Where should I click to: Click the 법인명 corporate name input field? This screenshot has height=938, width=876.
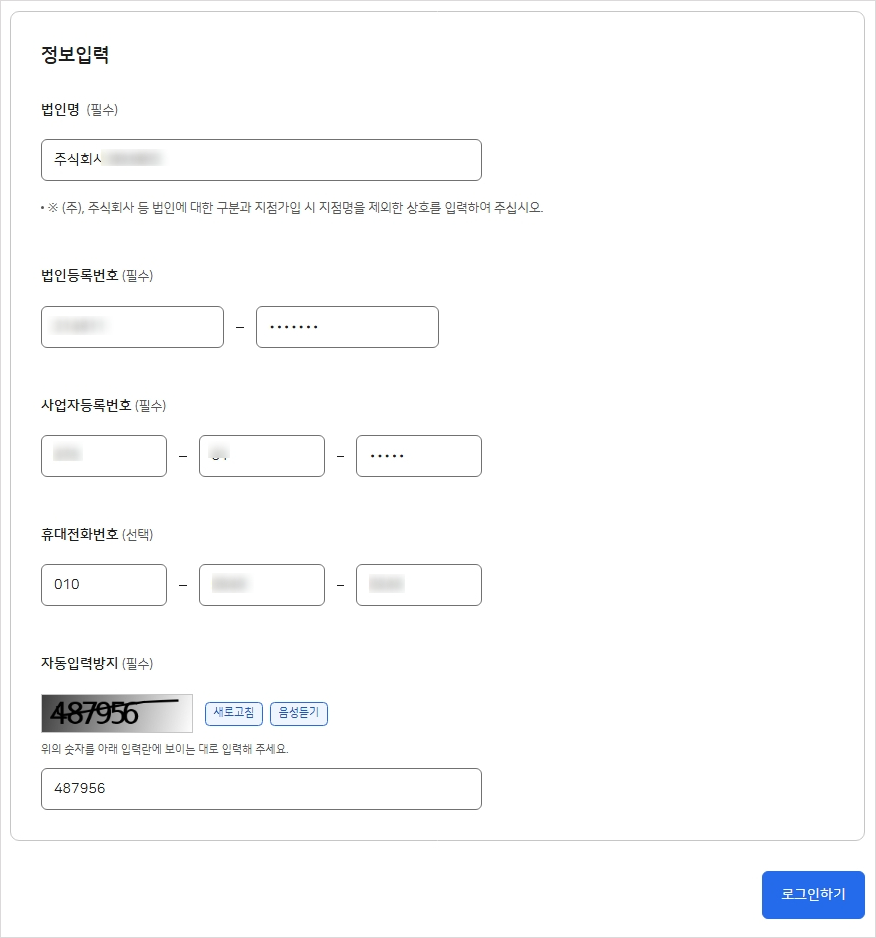[261, 160]
